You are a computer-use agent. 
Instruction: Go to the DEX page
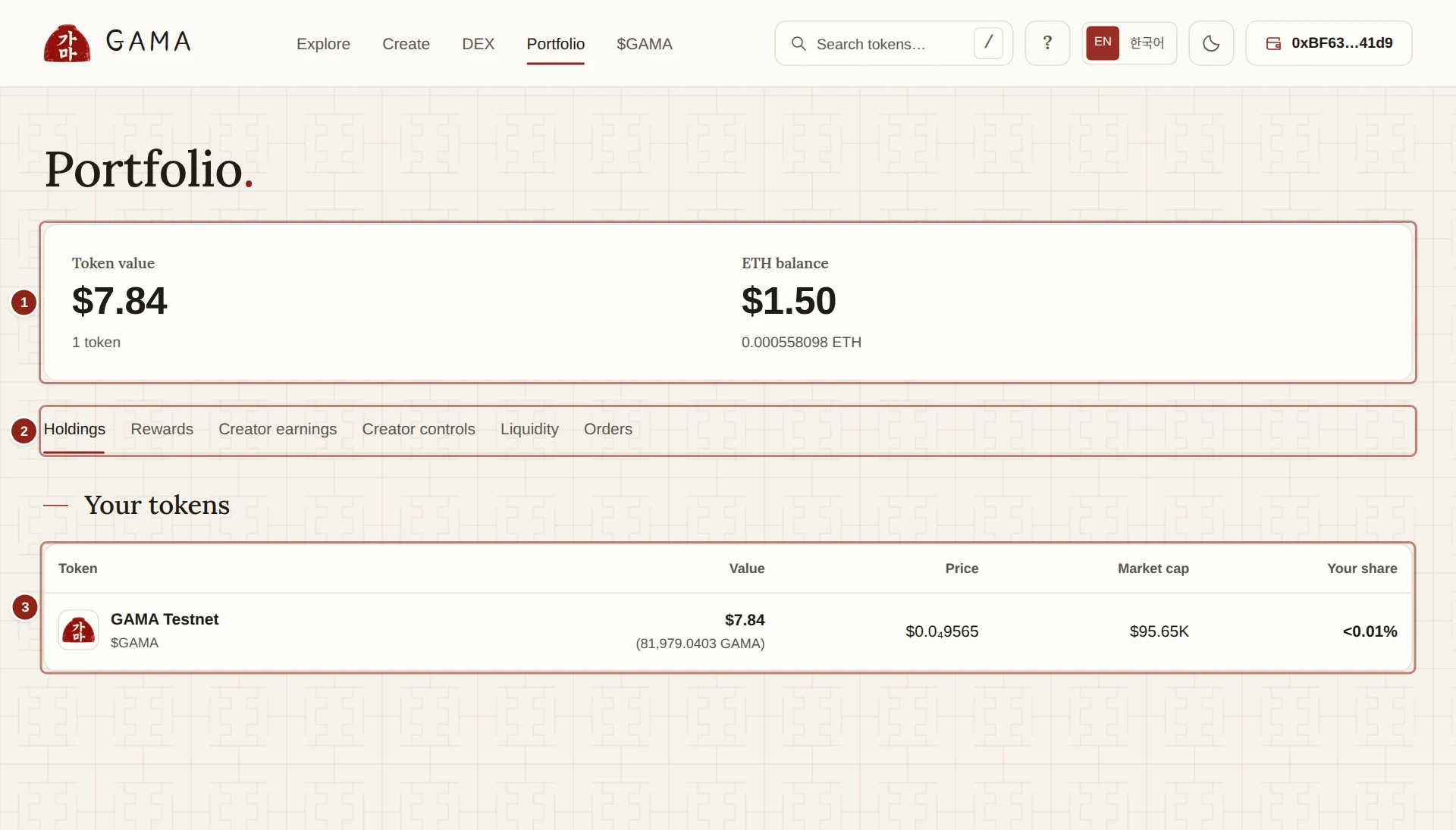[478, 44]
